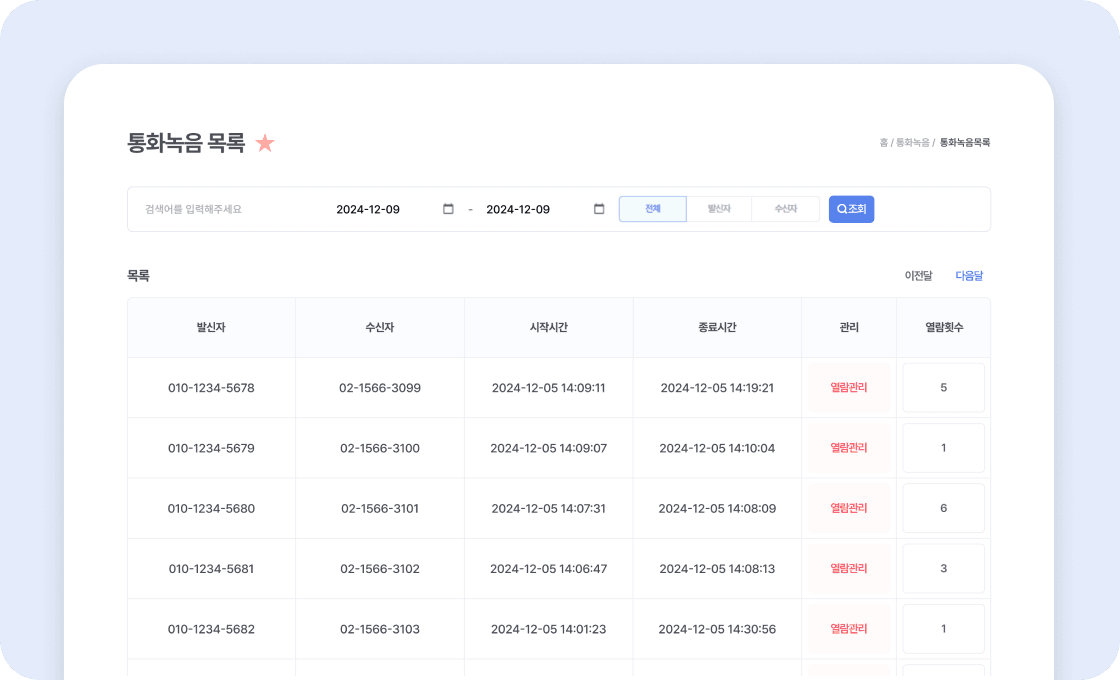Click 열람관리 for caller 010-1234-5680

[849, 508]
